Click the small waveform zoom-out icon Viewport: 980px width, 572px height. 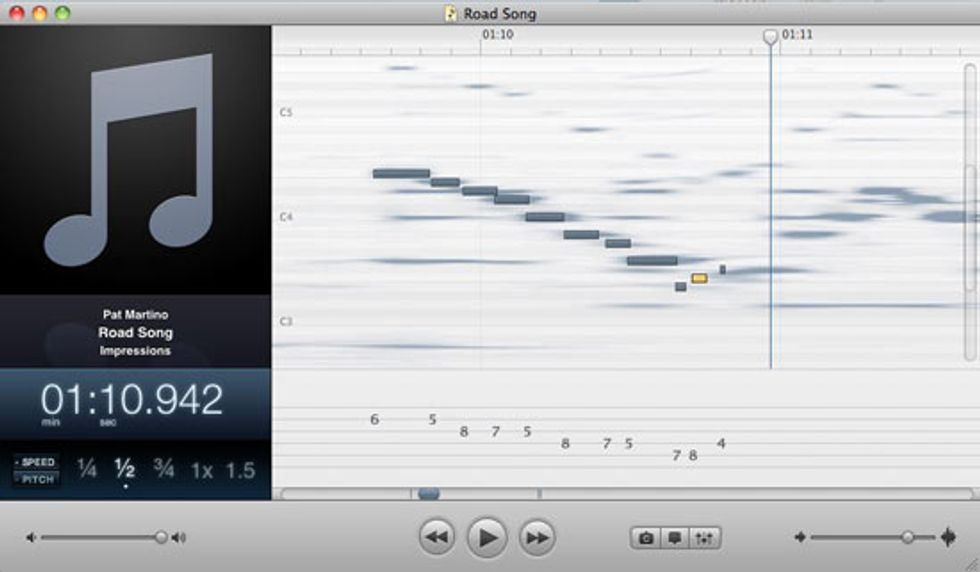800,536
